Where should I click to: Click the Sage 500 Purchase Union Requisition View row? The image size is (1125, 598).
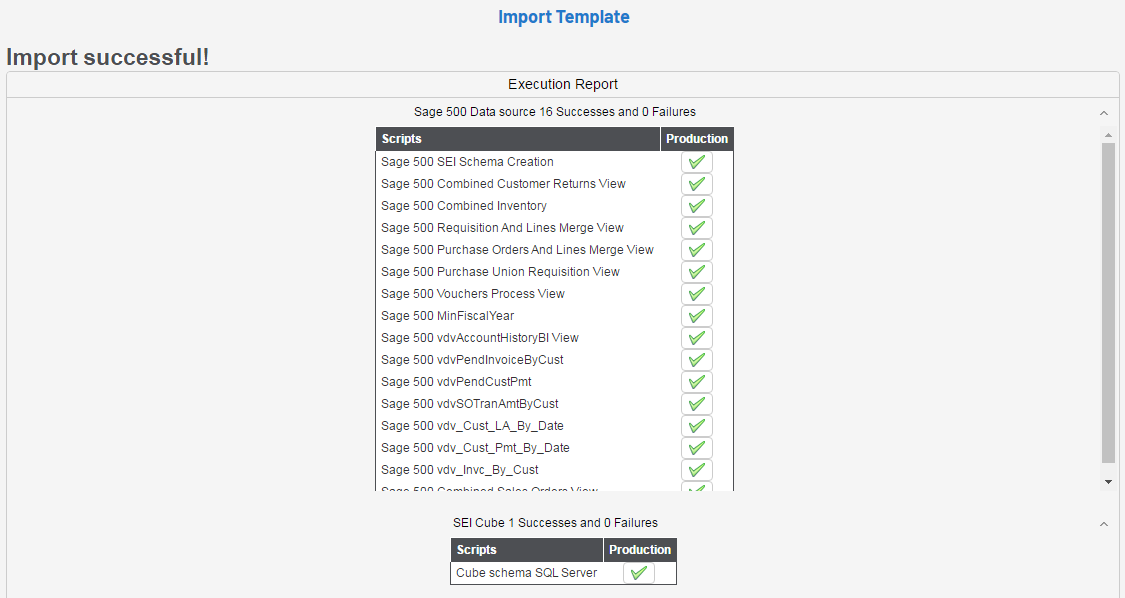(x=500, y=272)
